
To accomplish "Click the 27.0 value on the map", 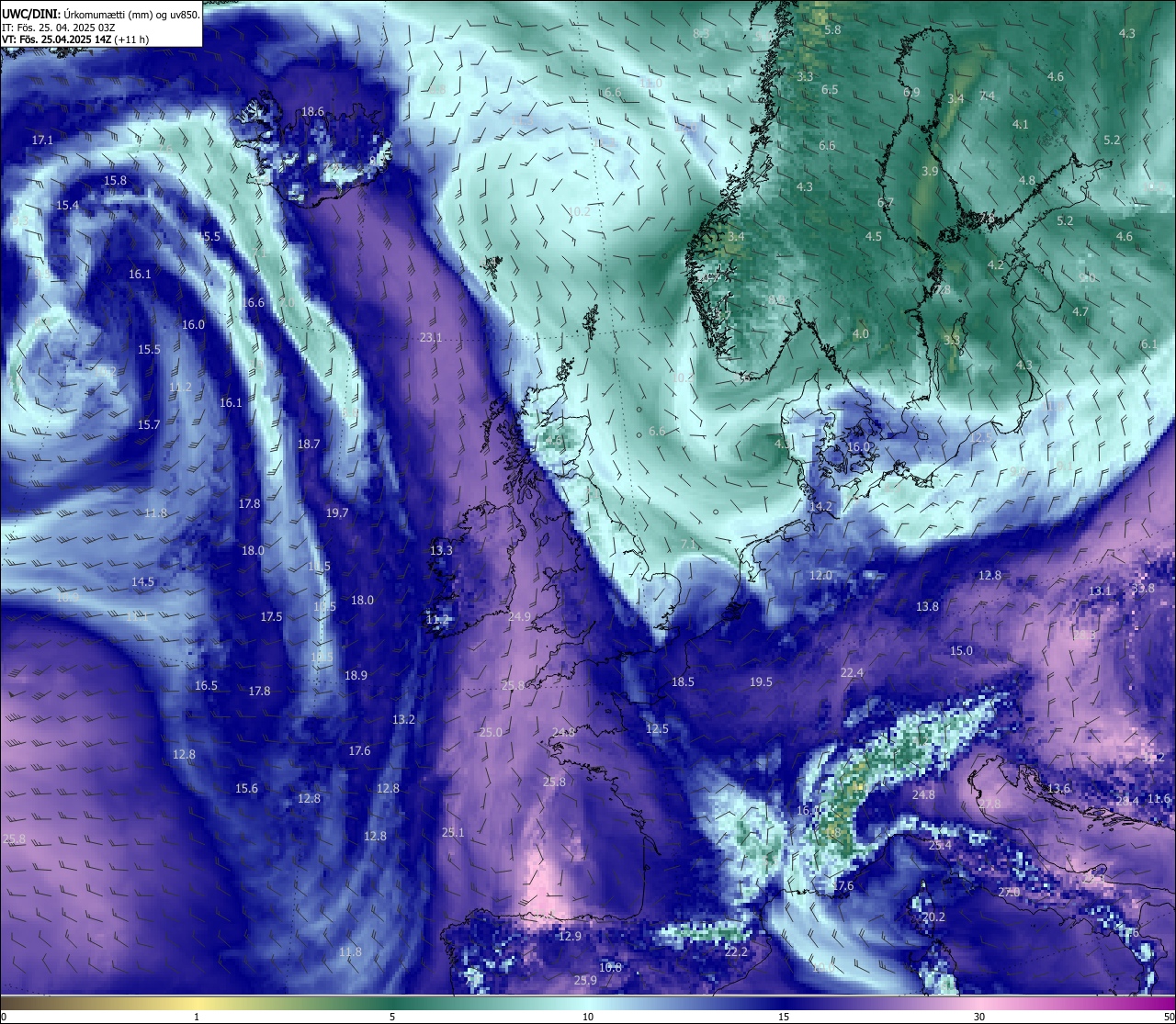I will [x=1009, y=893].
